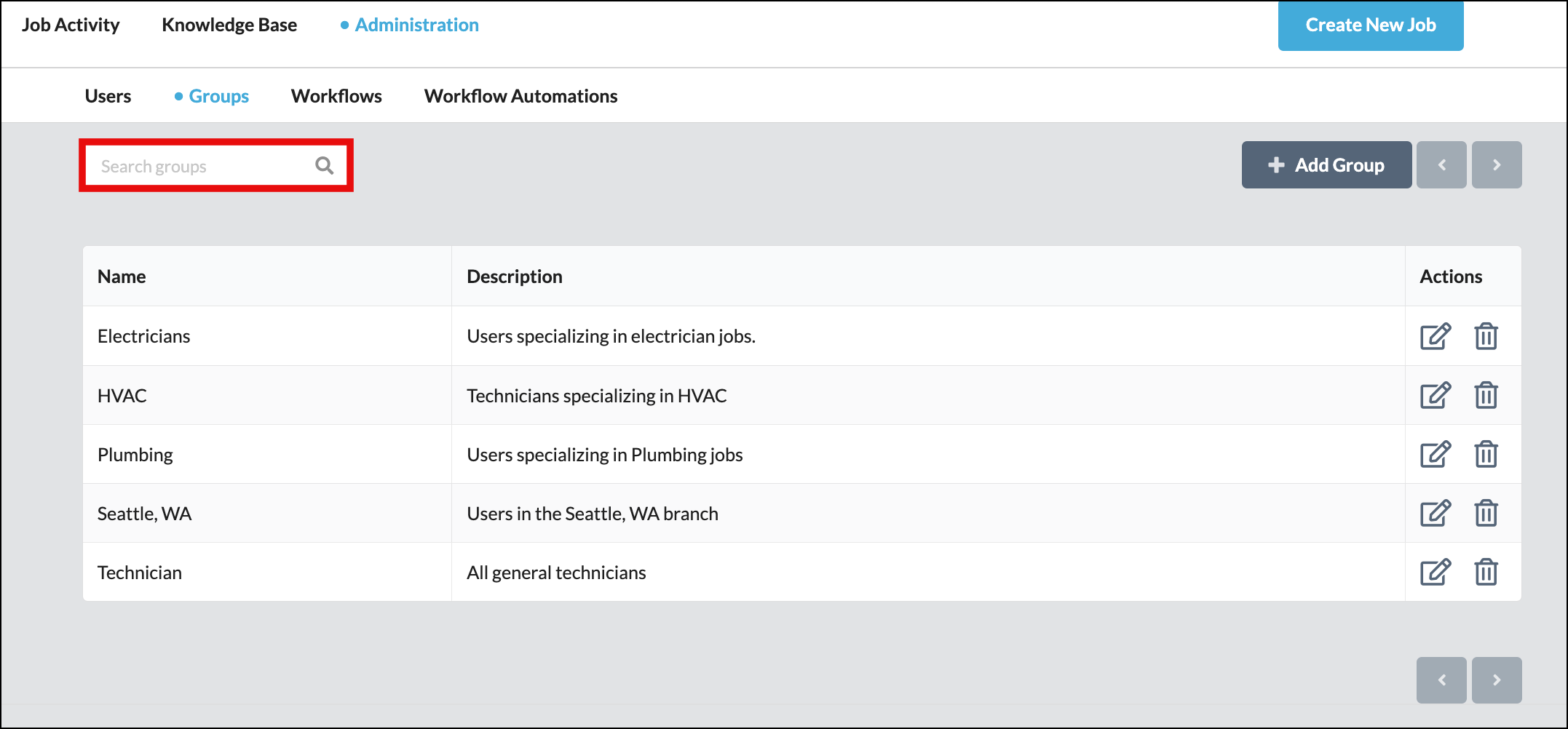Open the Job Activity tab
Image resolution: width=1568 pixels, height=729 pixels.
pyautogui.click(x=71, y=25)
